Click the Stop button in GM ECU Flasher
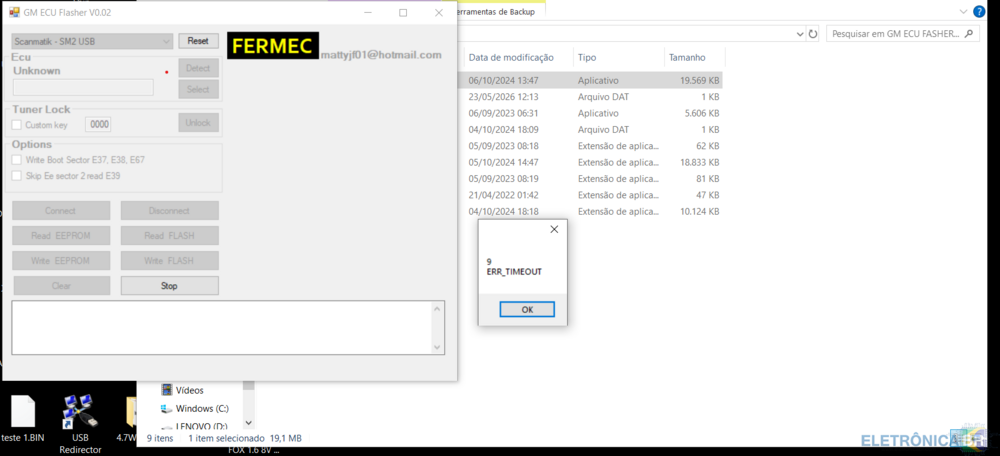1000x456 pixels. pyautogui.click(x=169, y=286)
